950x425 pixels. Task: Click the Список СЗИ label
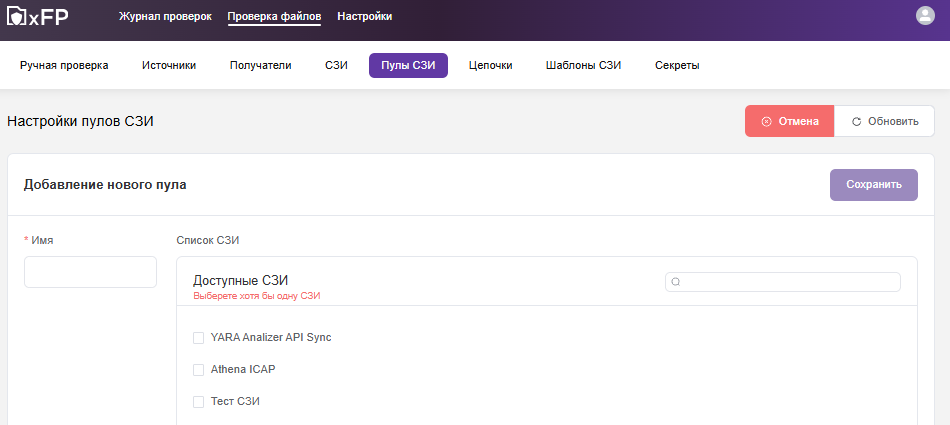[x=208, y=240]
